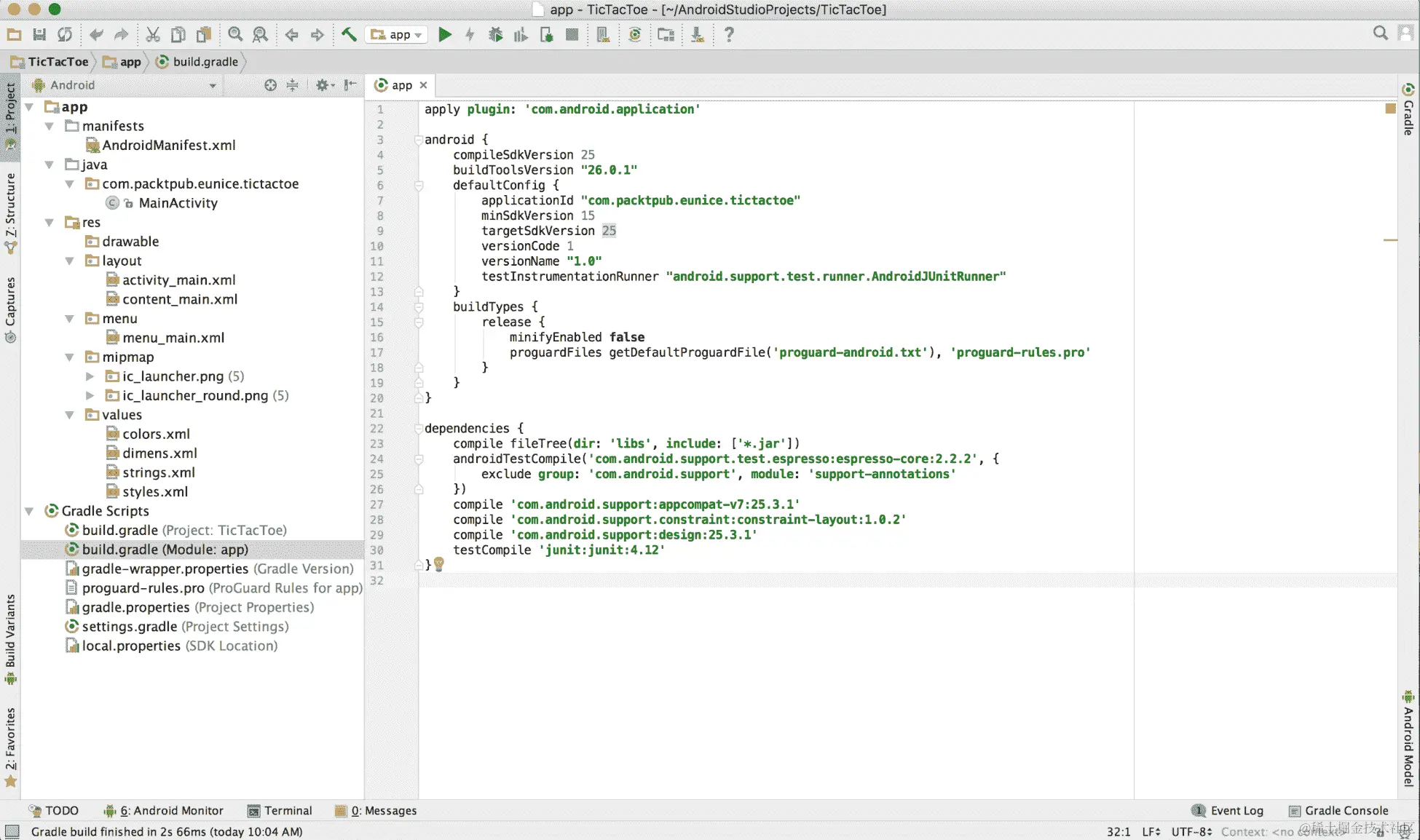Toggle the Build Variants side panel

click(10, 633)
